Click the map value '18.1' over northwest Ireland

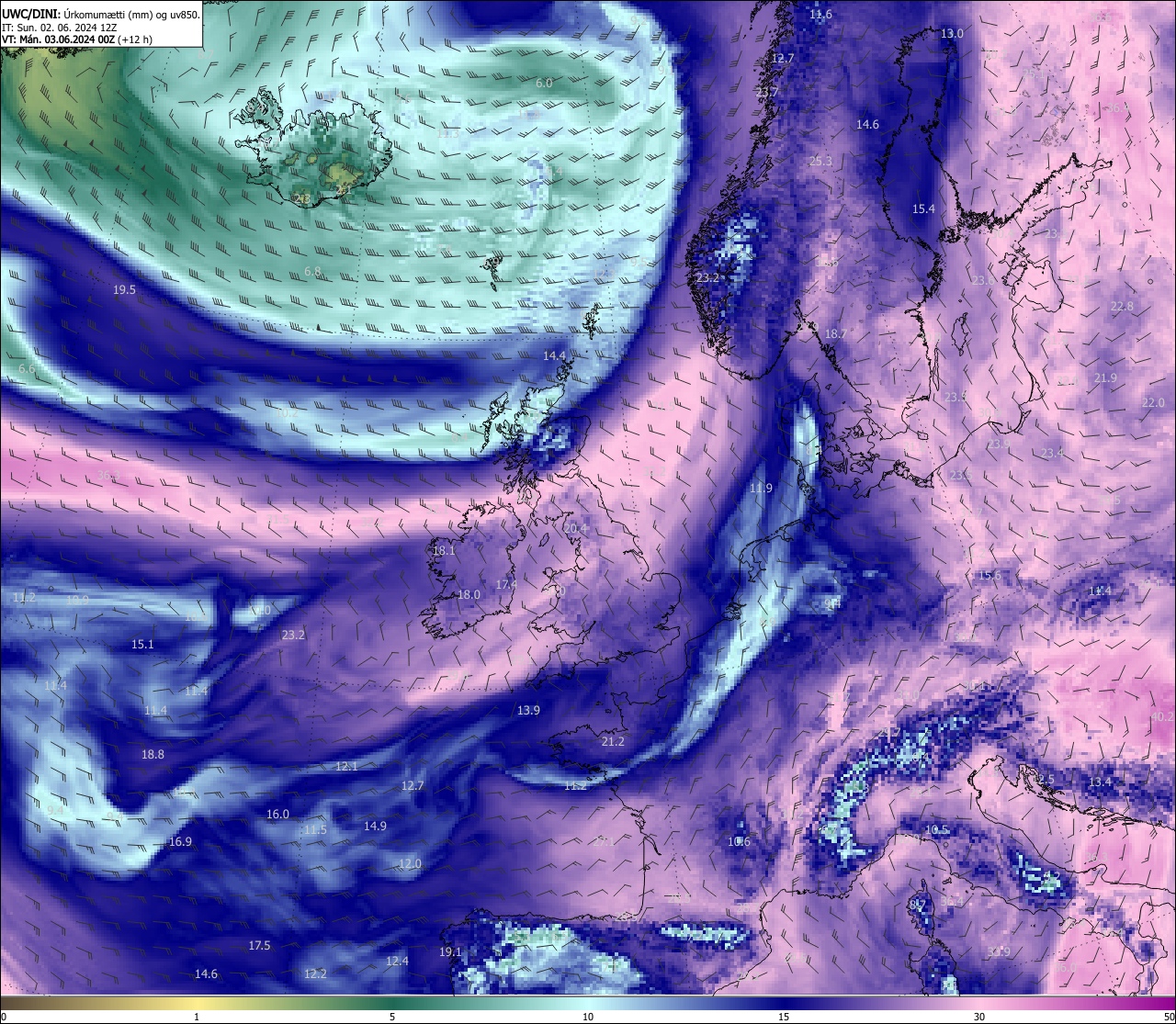(444, 551)
